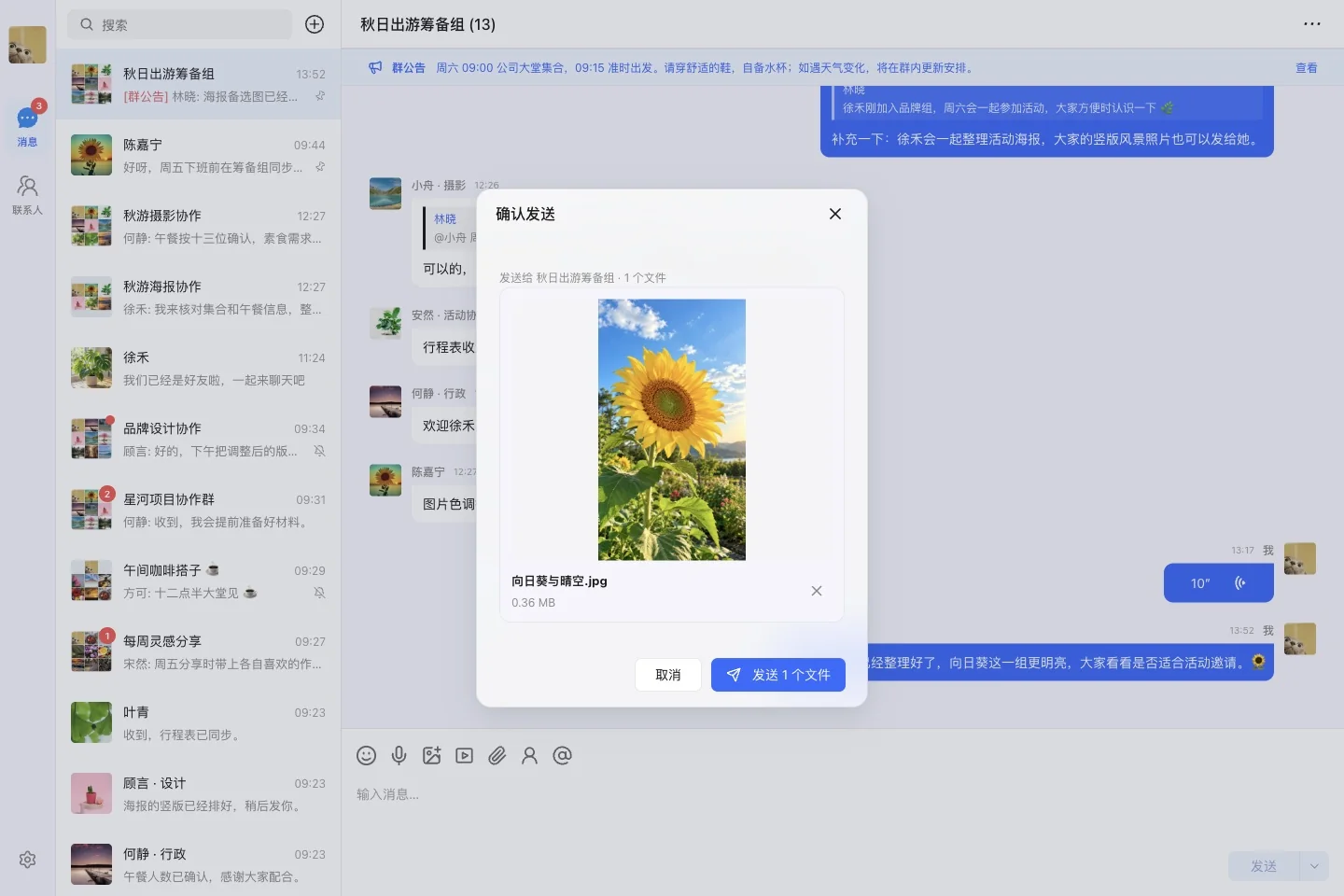
Task: Click the microphone voice message icon
Action: tap(399, 756)
